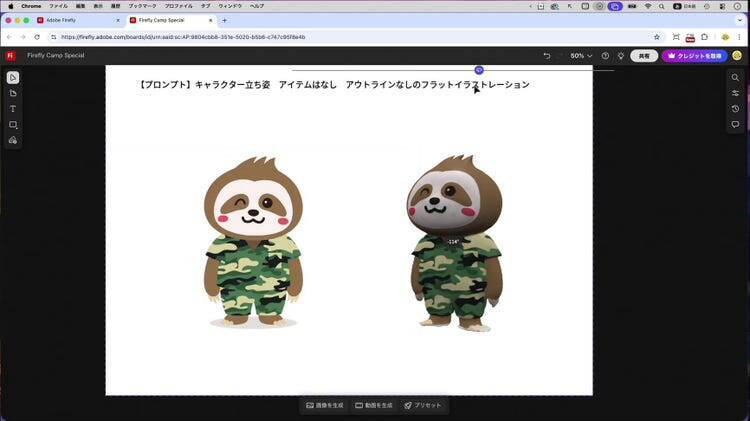
Task: Open the search panel on right sidebar
Action: (735, 78)
